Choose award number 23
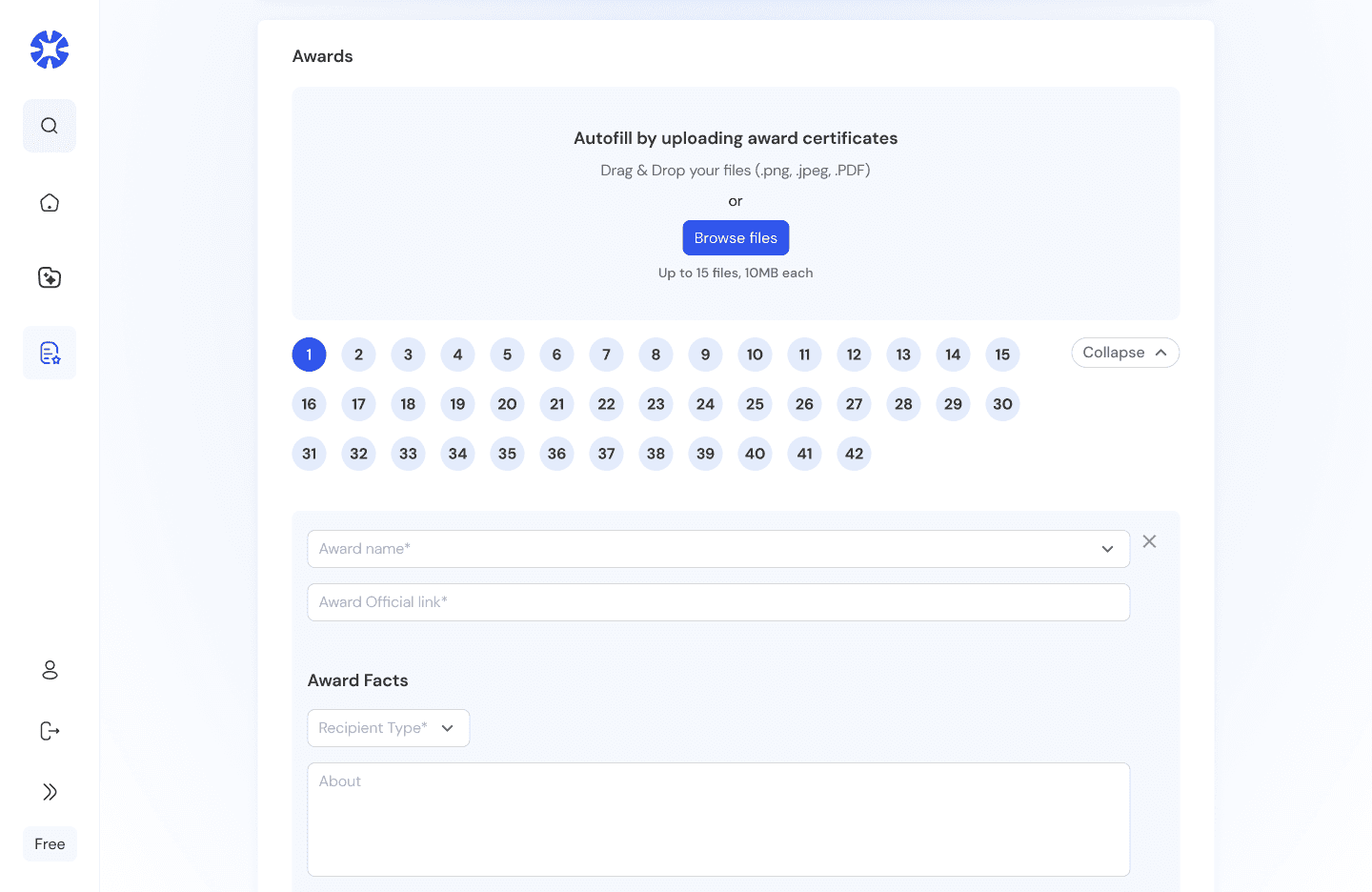This screenshot has height=892, width=1372. pos(656,404)
